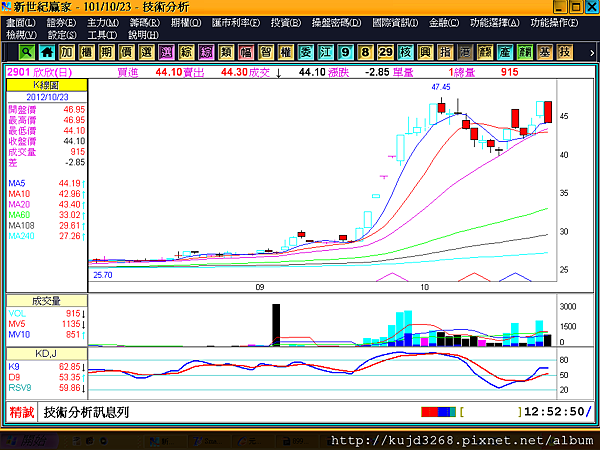Image resolution: width=600 pixels, height=450 pixels.
Task: Click the 價 toolbar icon
Action: click(x=126, y=52)
